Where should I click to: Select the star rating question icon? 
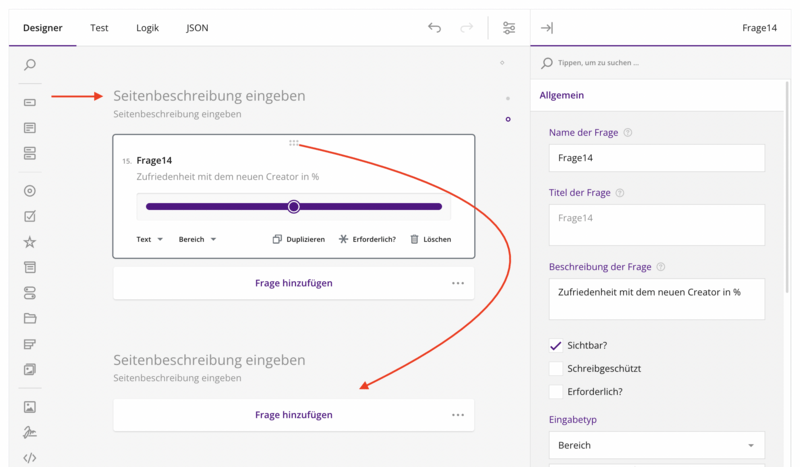tap(30, 242)
